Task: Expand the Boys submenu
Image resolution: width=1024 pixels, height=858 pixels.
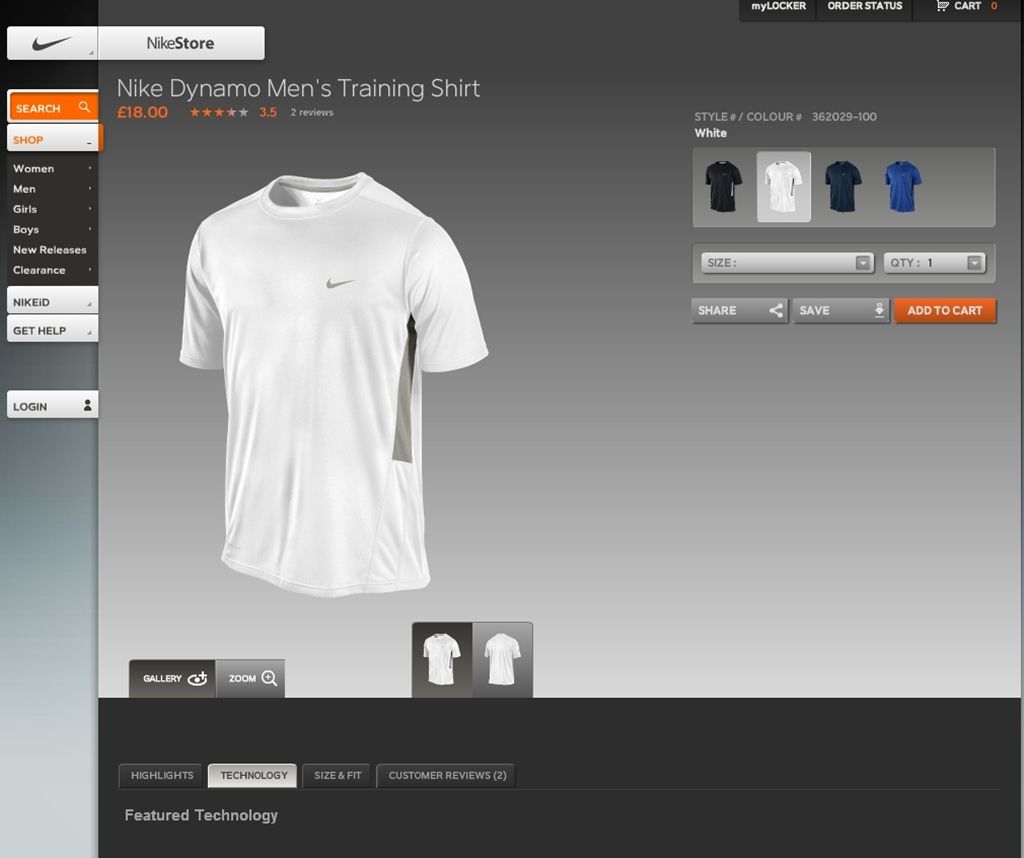Action: (x=52, y=229)
